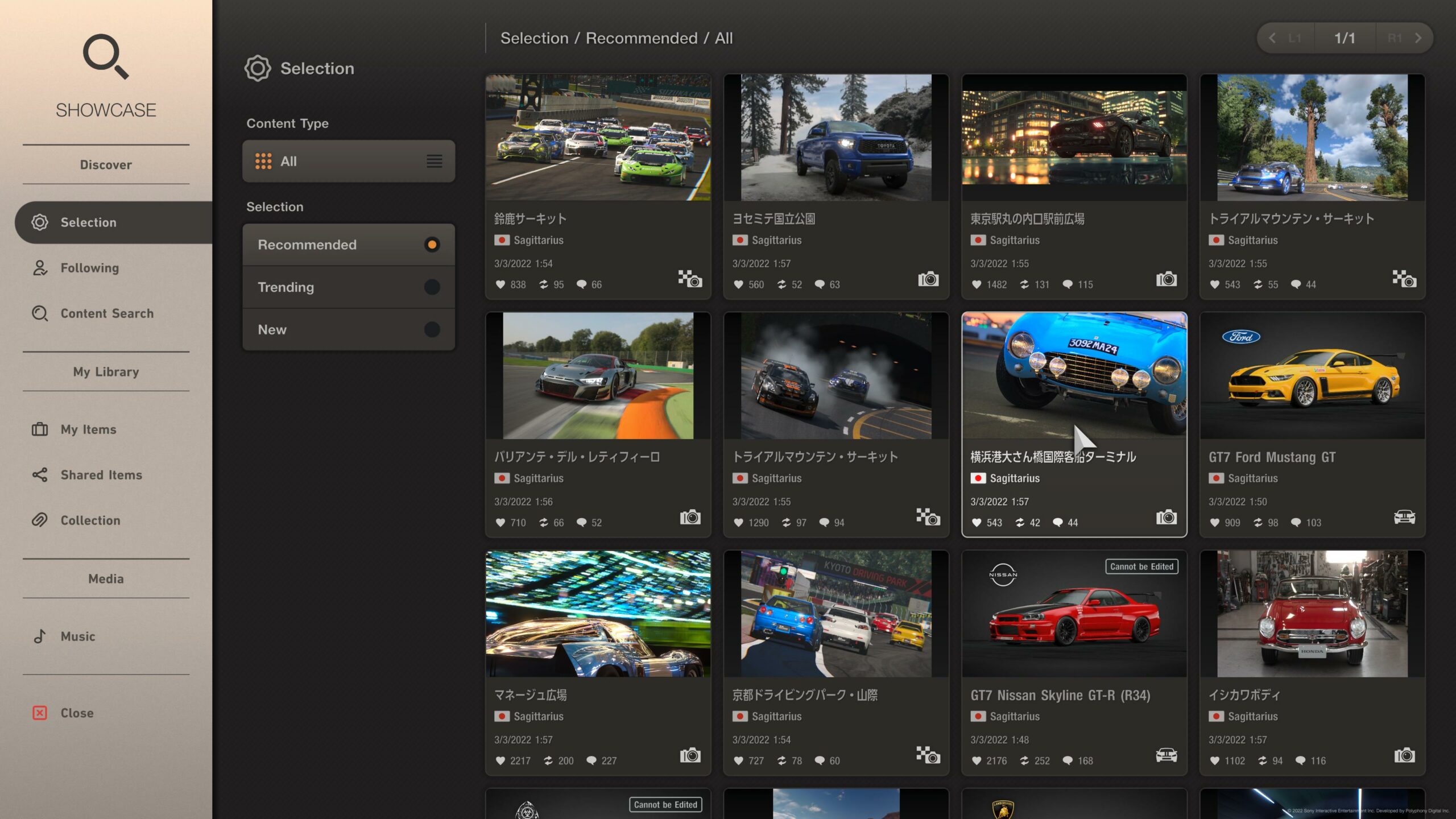Open the ヨセミテ国立公園 Toyota truck photo
Screen dimensions: 1456x819
pyautogui.click(x=836, y=137)
